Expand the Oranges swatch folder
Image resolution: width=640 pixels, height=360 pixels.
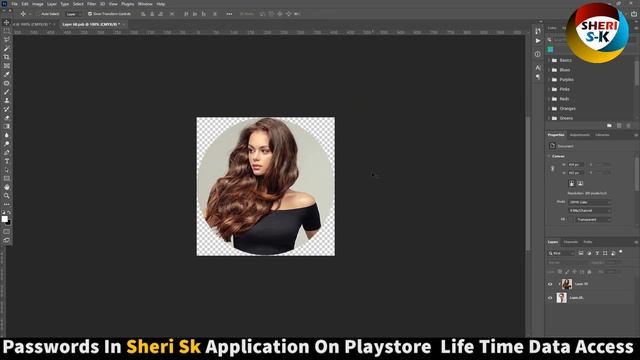(x=549, y=109)
